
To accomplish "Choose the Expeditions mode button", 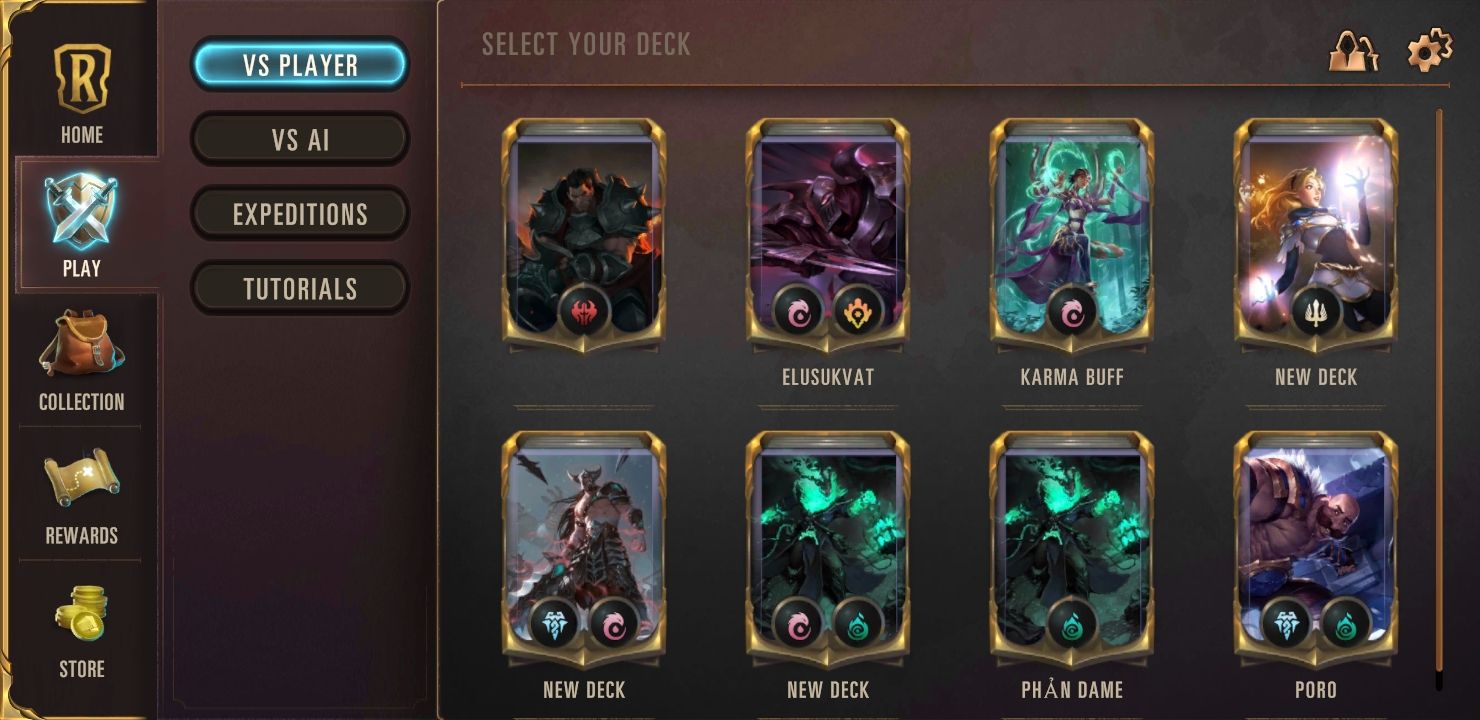I will [x=300, y=214].
